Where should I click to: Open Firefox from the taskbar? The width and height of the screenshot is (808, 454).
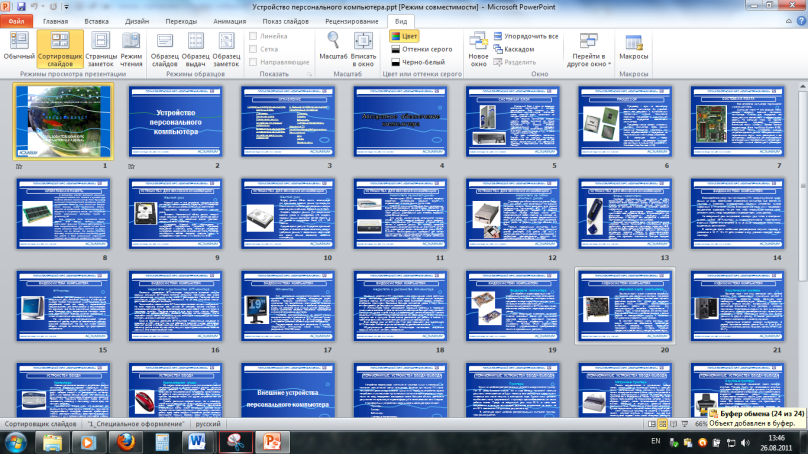click(x=125, y=442)
